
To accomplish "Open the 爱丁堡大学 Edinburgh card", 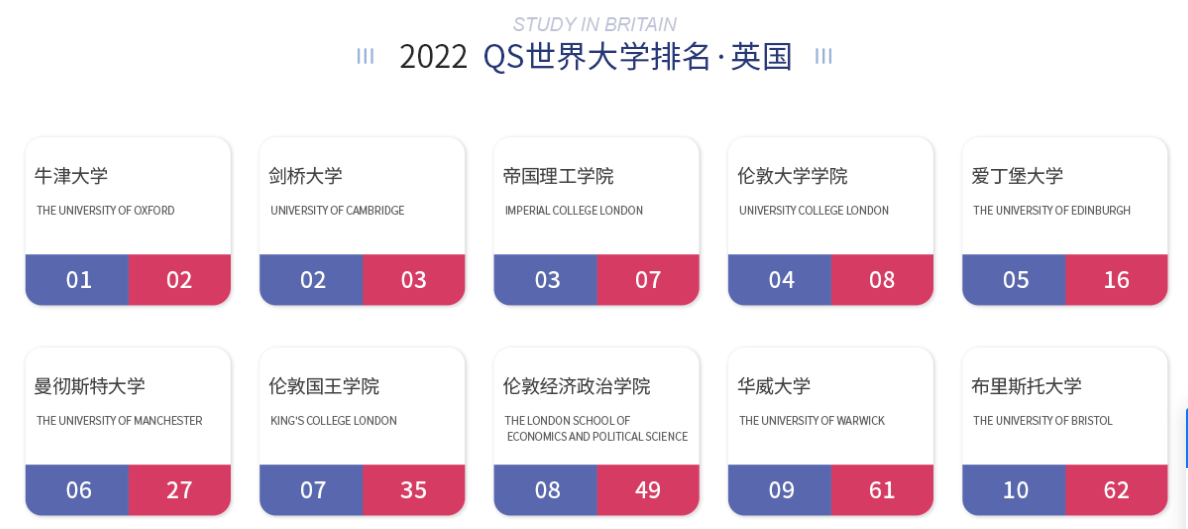I will click(1065, 221).
